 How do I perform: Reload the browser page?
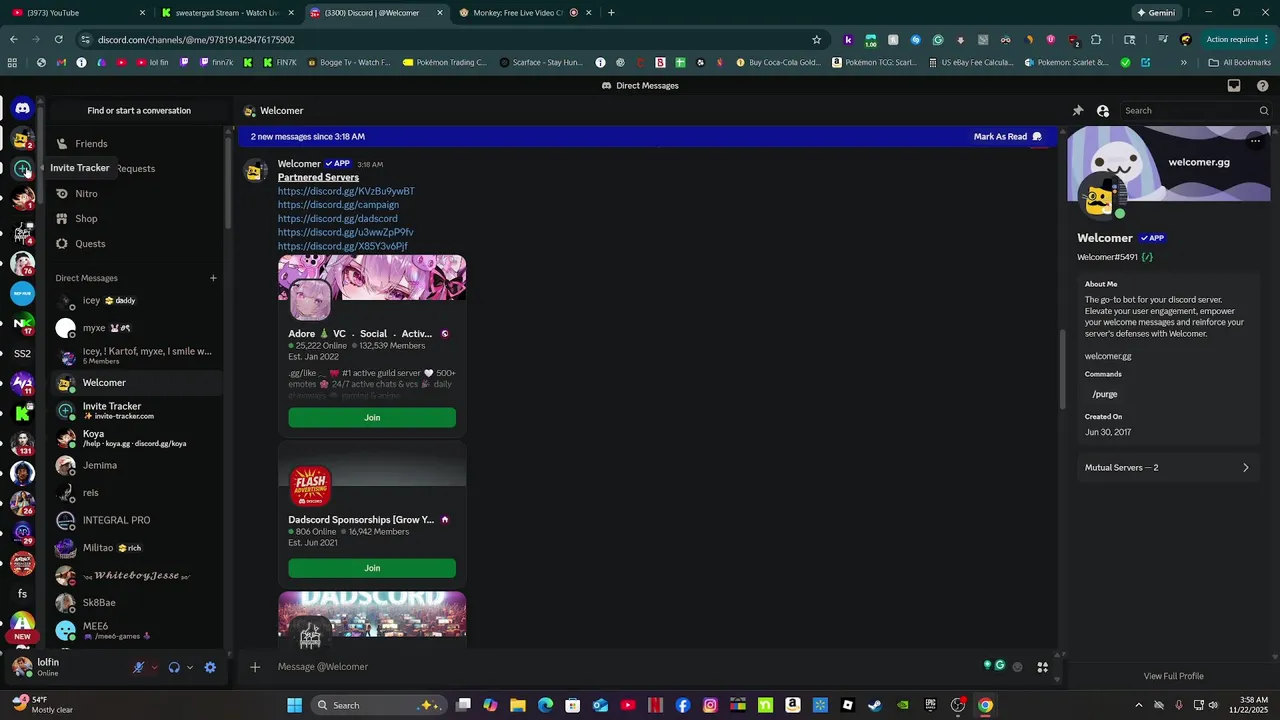pos(59,40)
